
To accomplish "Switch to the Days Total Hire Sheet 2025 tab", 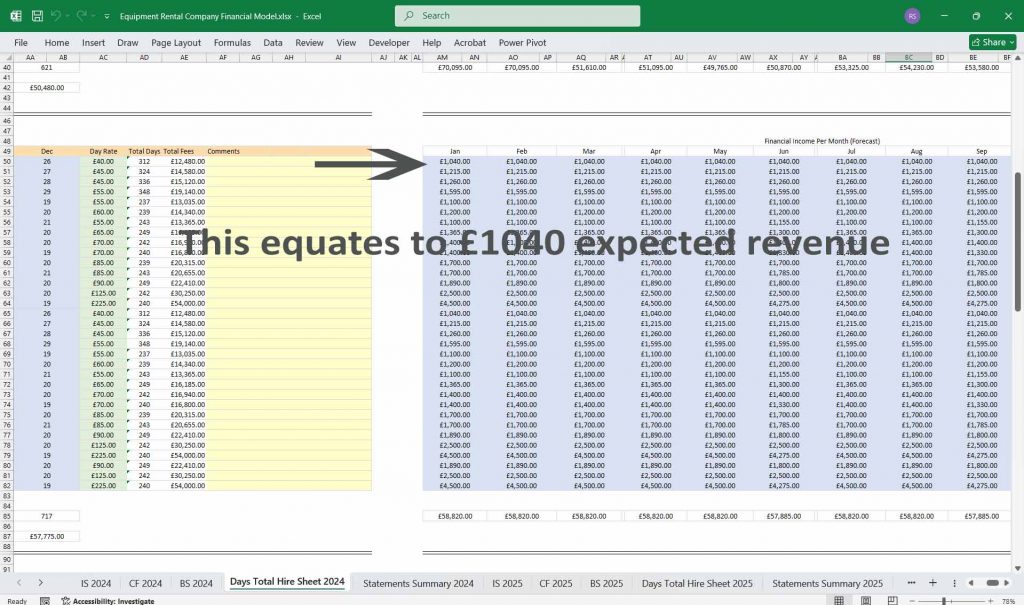I will [697, 582].
